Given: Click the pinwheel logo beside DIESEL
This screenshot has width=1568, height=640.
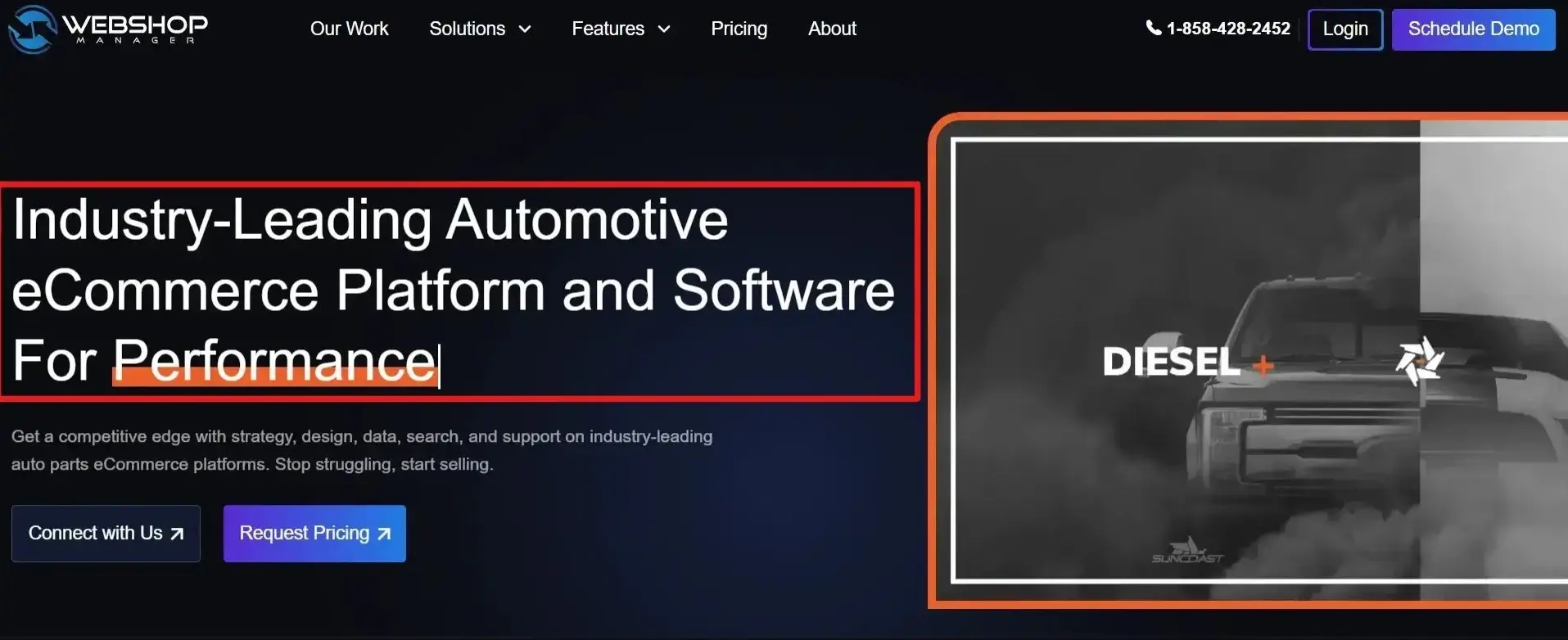Looking at the screenshot, I should (1419, 361).
